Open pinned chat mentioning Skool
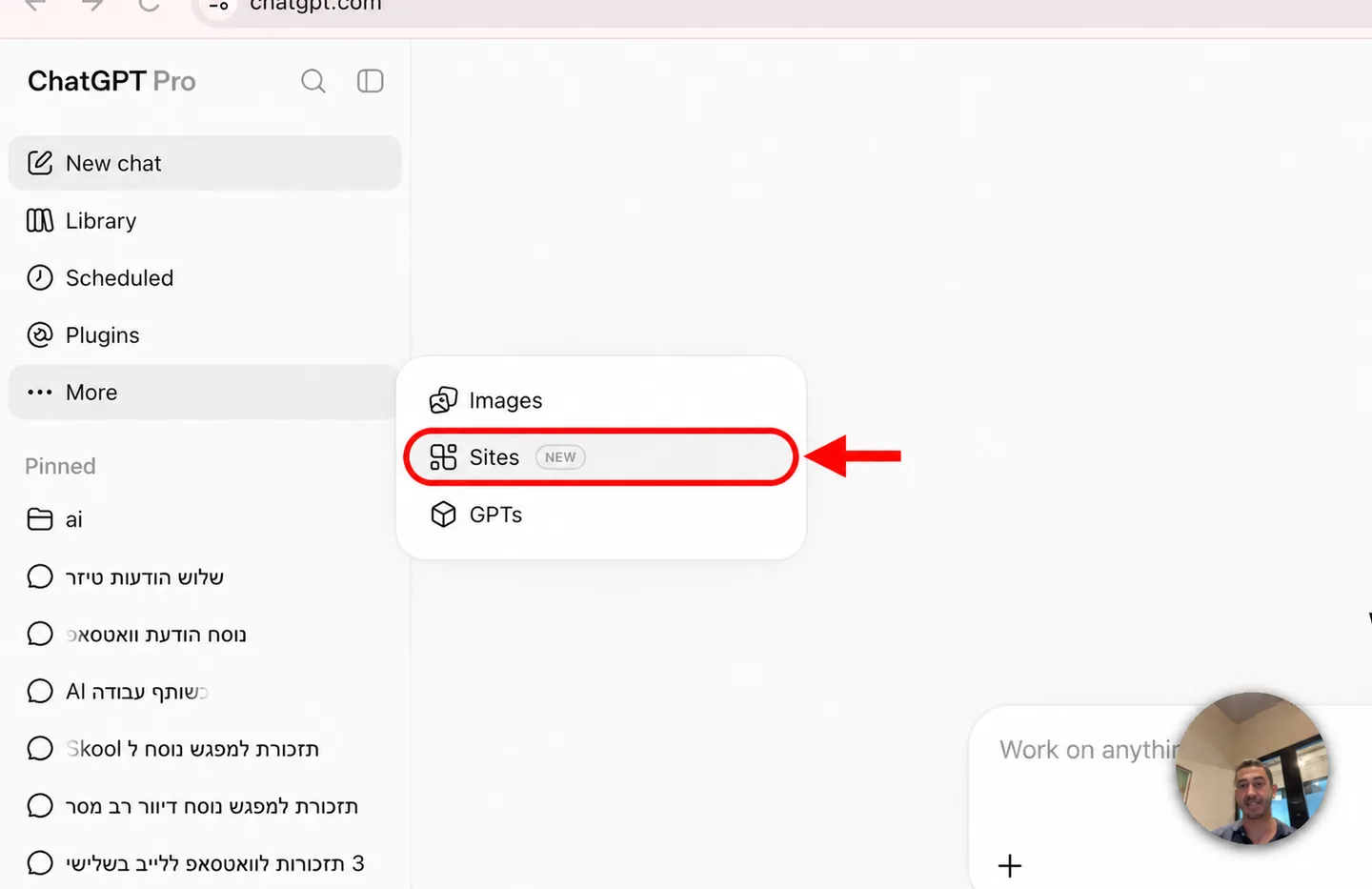The image size is (1372, 889). [x=205, y=748]
